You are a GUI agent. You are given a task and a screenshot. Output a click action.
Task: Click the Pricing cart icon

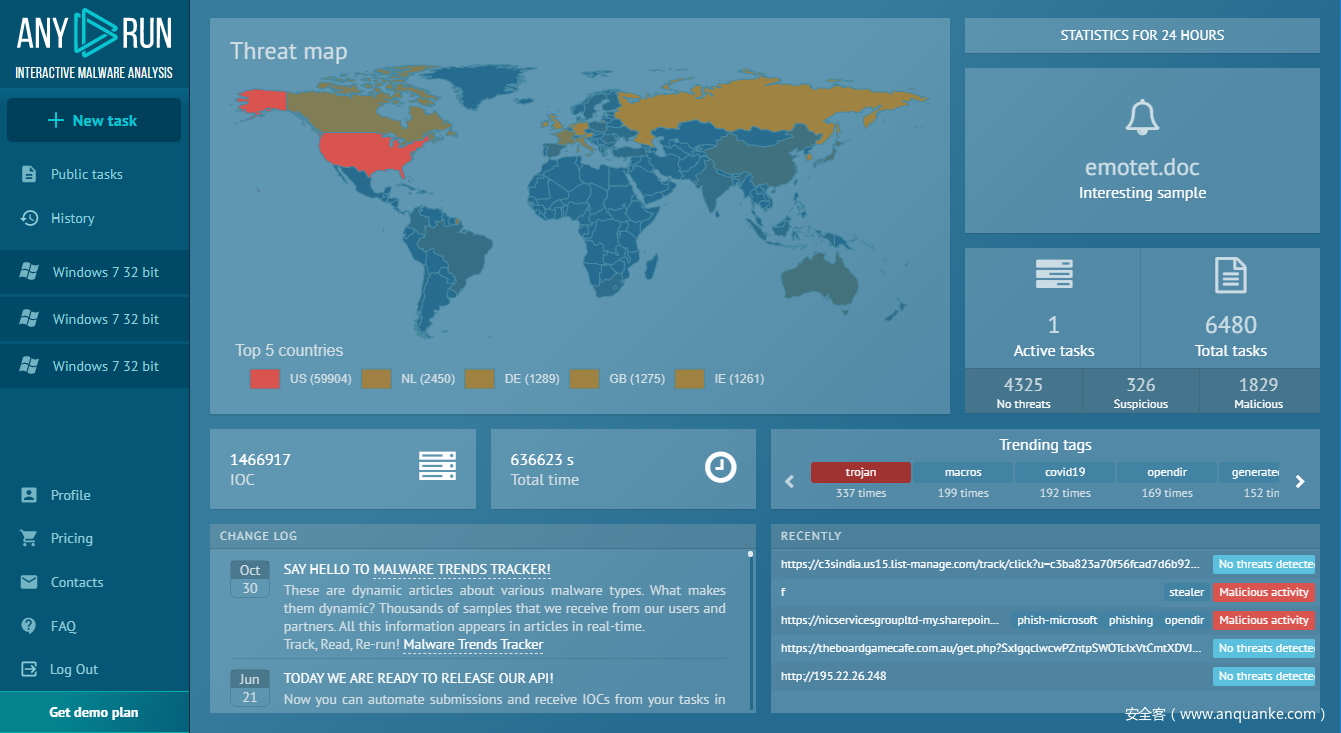(x=29, y=538)
